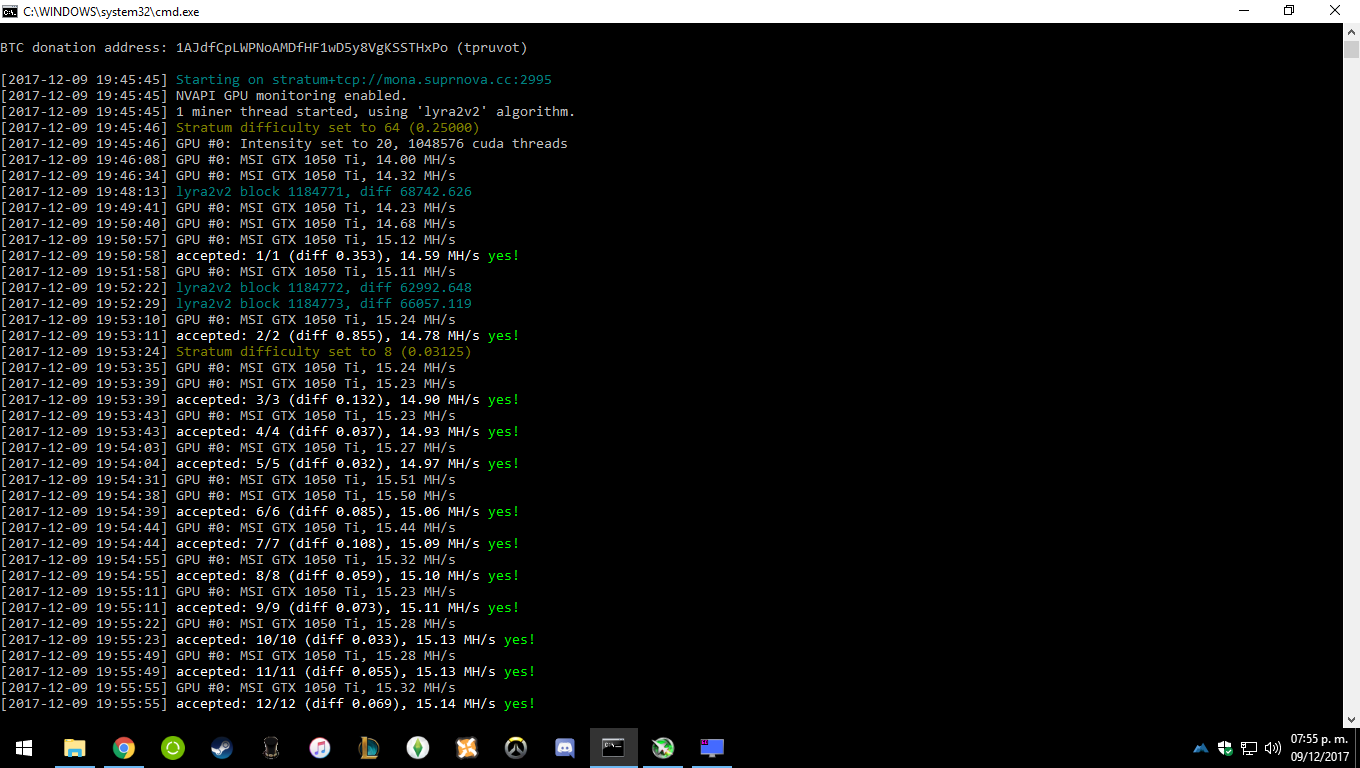Click the GPU line reading 15.51 MH/s

(228, 480)
